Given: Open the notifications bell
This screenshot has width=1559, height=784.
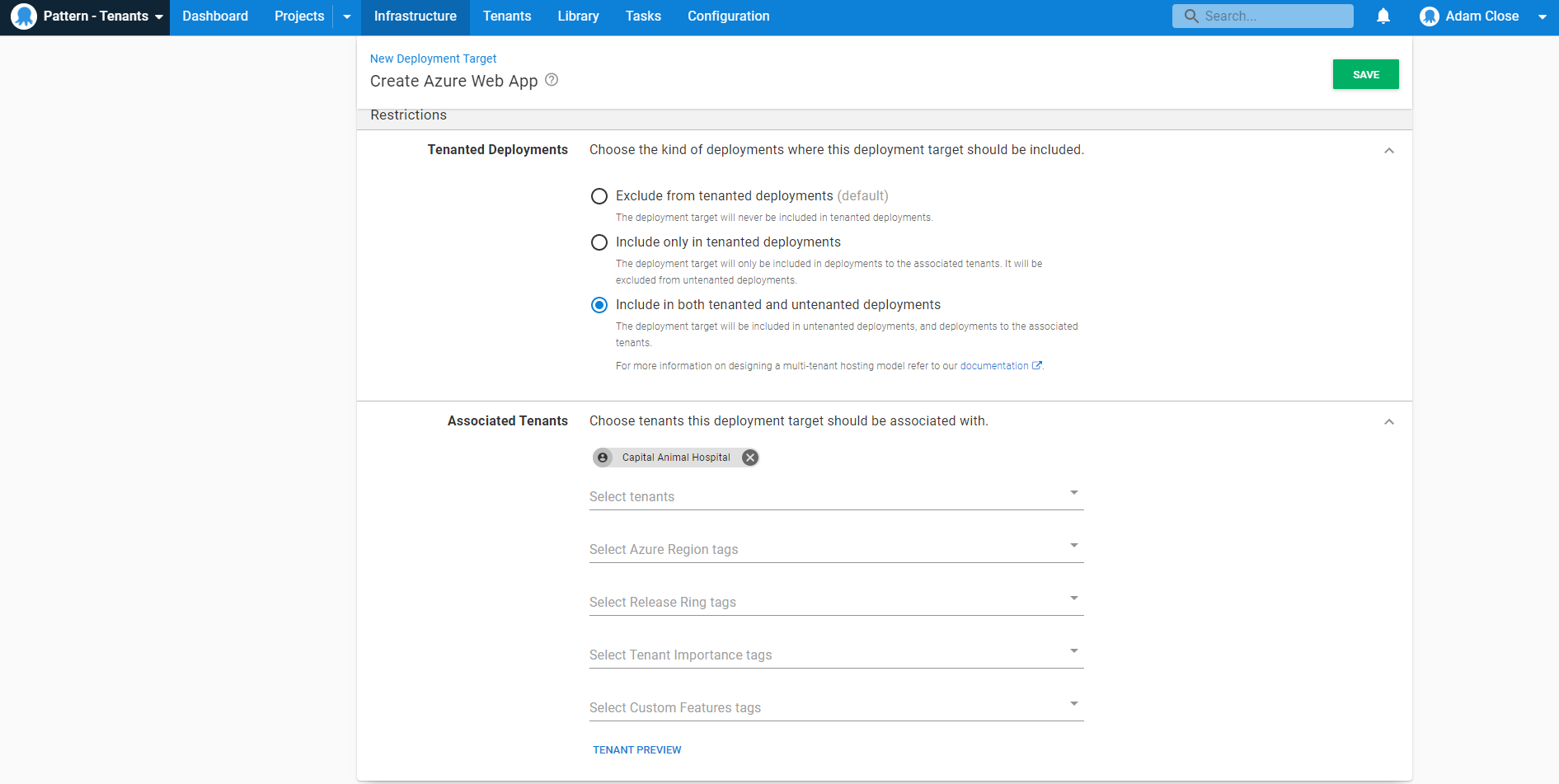Looking at the screenshot, I should pyautogui.click(x=1383, y=16).
